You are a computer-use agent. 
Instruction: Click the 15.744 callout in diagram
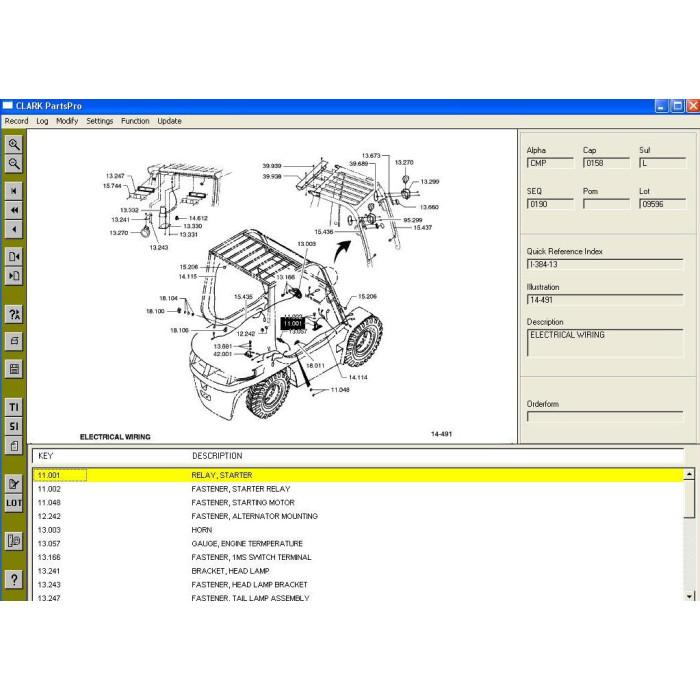(x=112, y=186)
